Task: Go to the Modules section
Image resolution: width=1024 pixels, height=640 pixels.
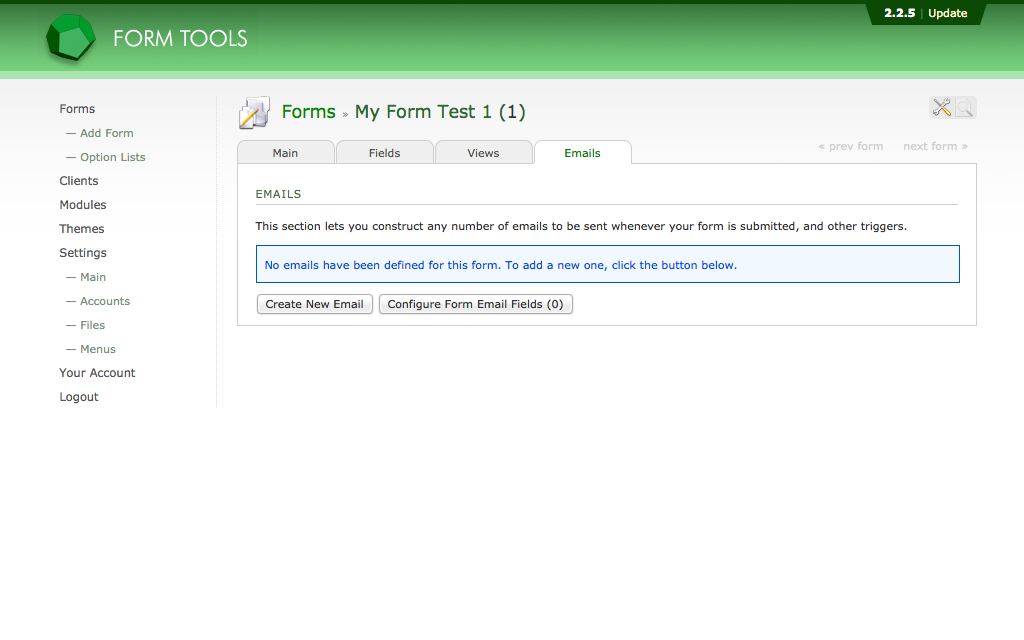Action: tap(82, 204)
